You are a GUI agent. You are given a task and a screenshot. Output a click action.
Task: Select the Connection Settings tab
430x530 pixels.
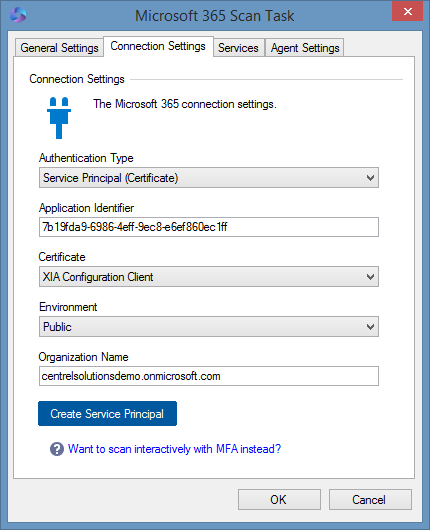tap(158, 46)
